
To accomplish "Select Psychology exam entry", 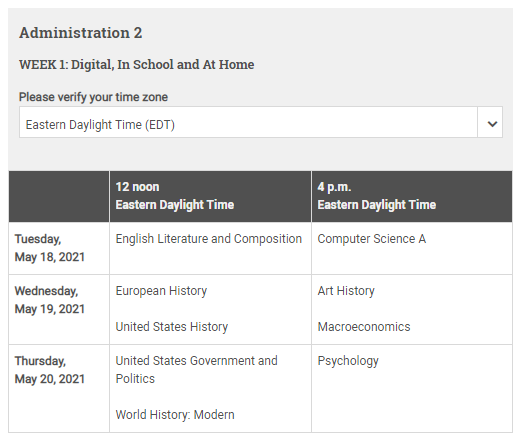I will 348,361.
